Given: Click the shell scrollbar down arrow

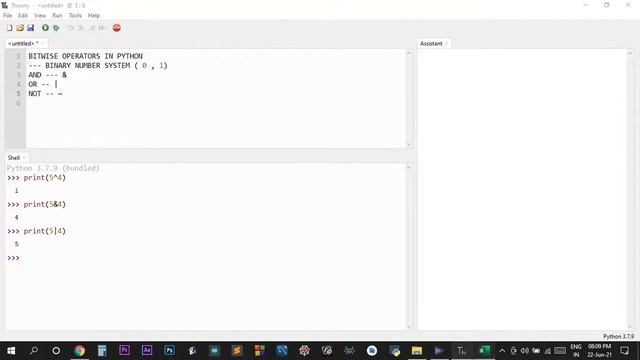Looking at the screenshot, I should (409, 327).
